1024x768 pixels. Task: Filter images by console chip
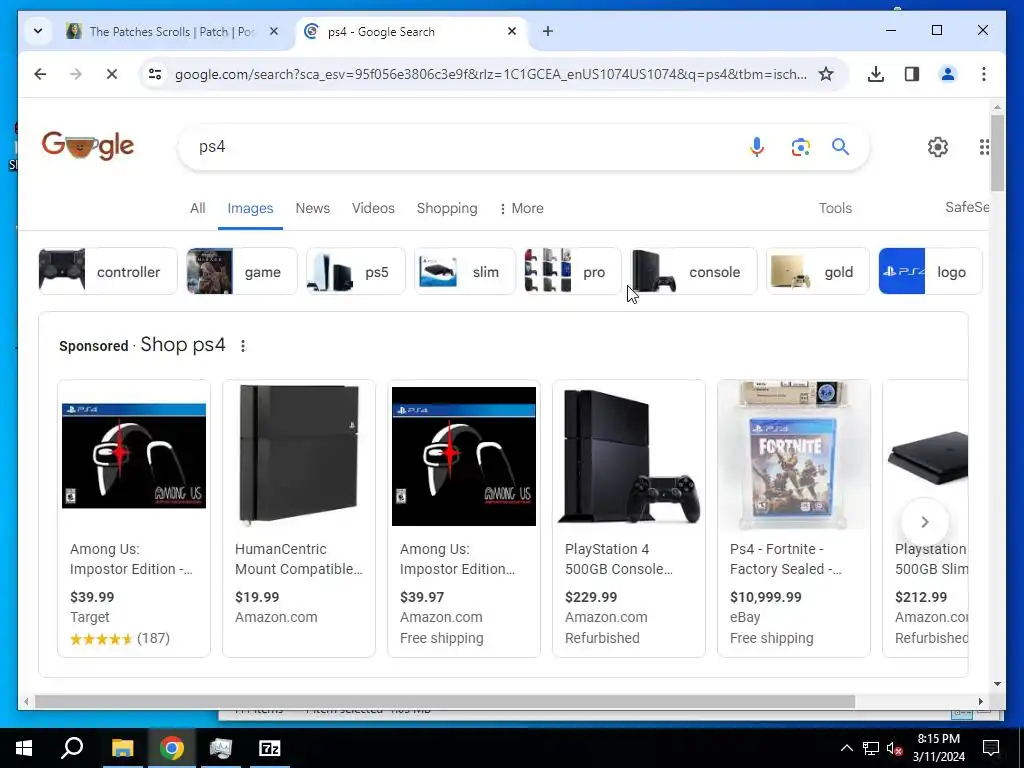point(694,271)
